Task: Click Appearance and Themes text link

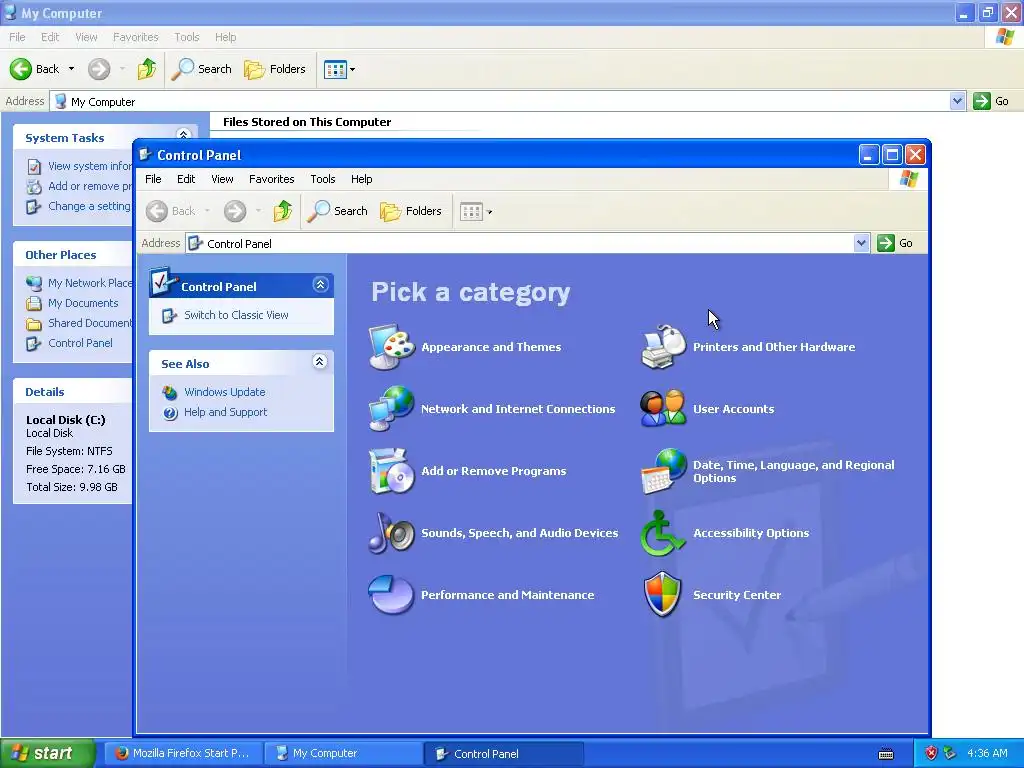Action: coord(491,347)
